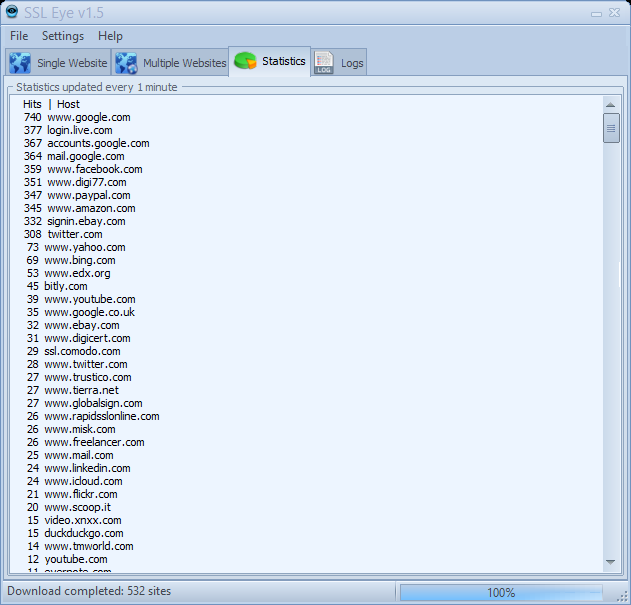Minimize the SSL Eye window
Screen dimensions: 631x605
coord(596,14)
